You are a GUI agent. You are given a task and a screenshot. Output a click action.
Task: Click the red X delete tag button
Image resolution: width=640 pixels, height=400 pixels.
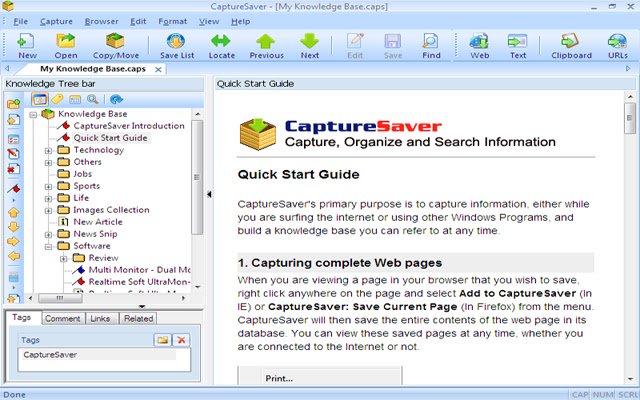(x=181, y=340)
